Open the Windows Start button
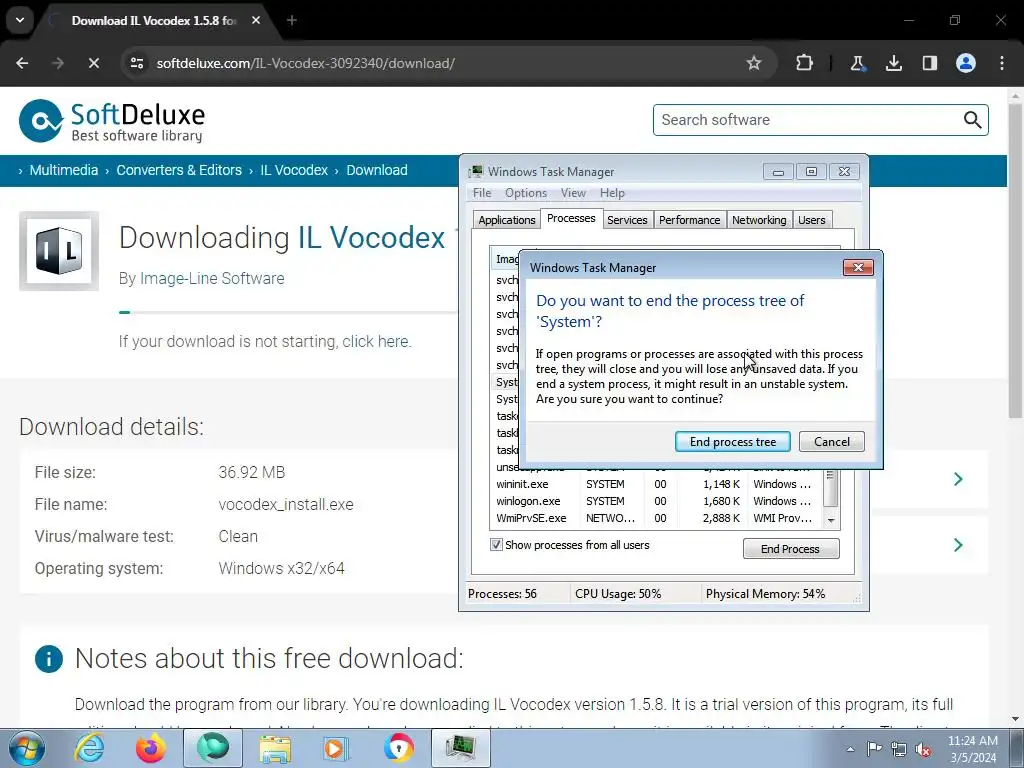Viewport: 1024px width, 768px height. (x=27, y=748)
